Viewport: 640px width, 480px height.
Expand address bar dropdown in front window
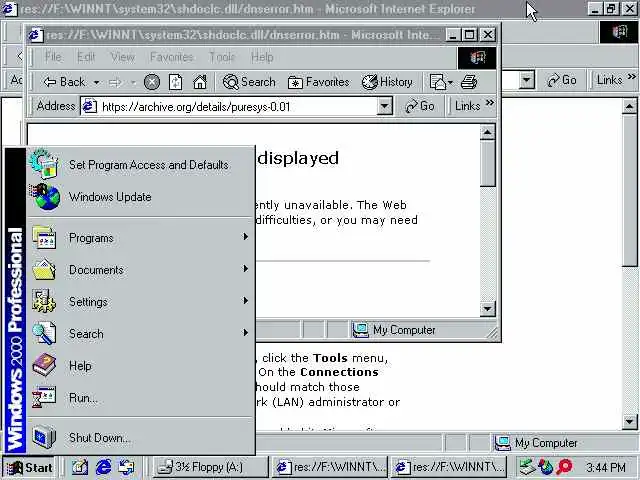(384, 107)
